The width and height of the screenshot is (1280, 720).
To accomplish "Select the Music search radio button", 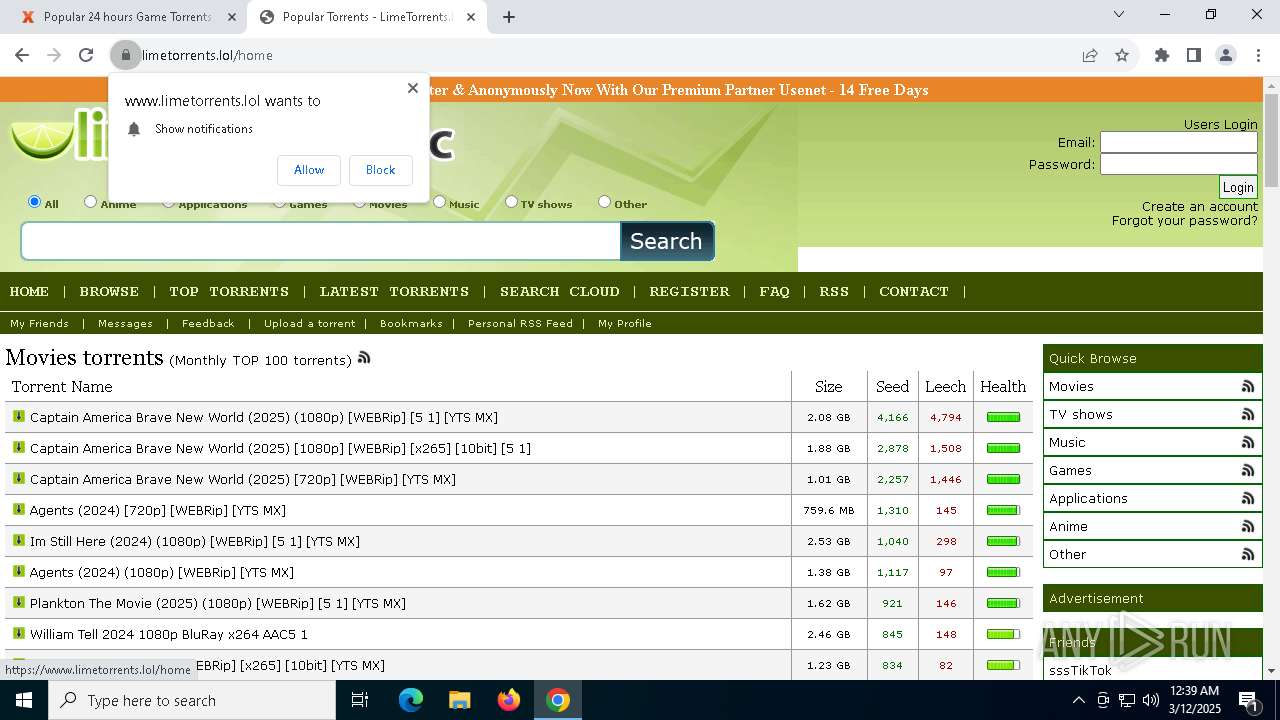I will click(439, 201).
